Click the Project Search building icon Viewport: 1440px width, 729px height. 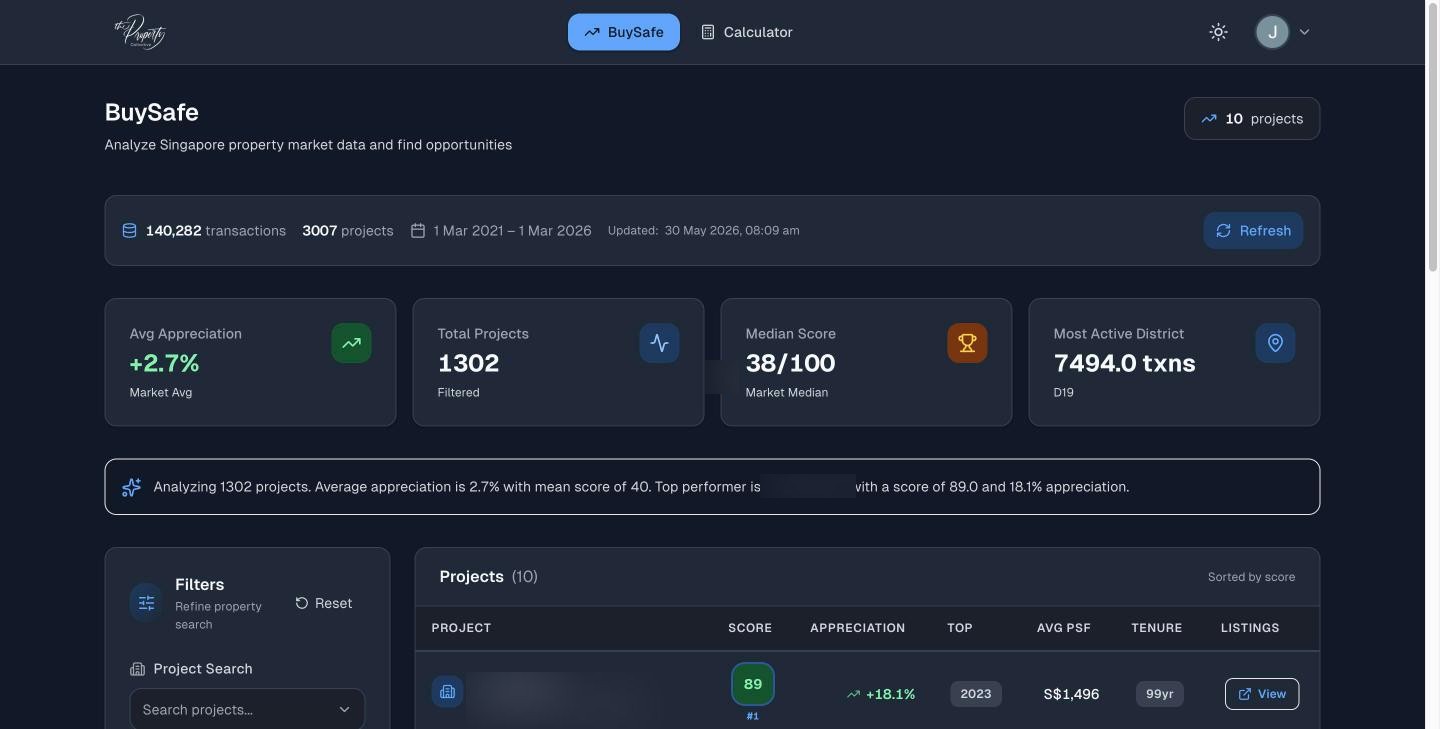coord(137,669)
